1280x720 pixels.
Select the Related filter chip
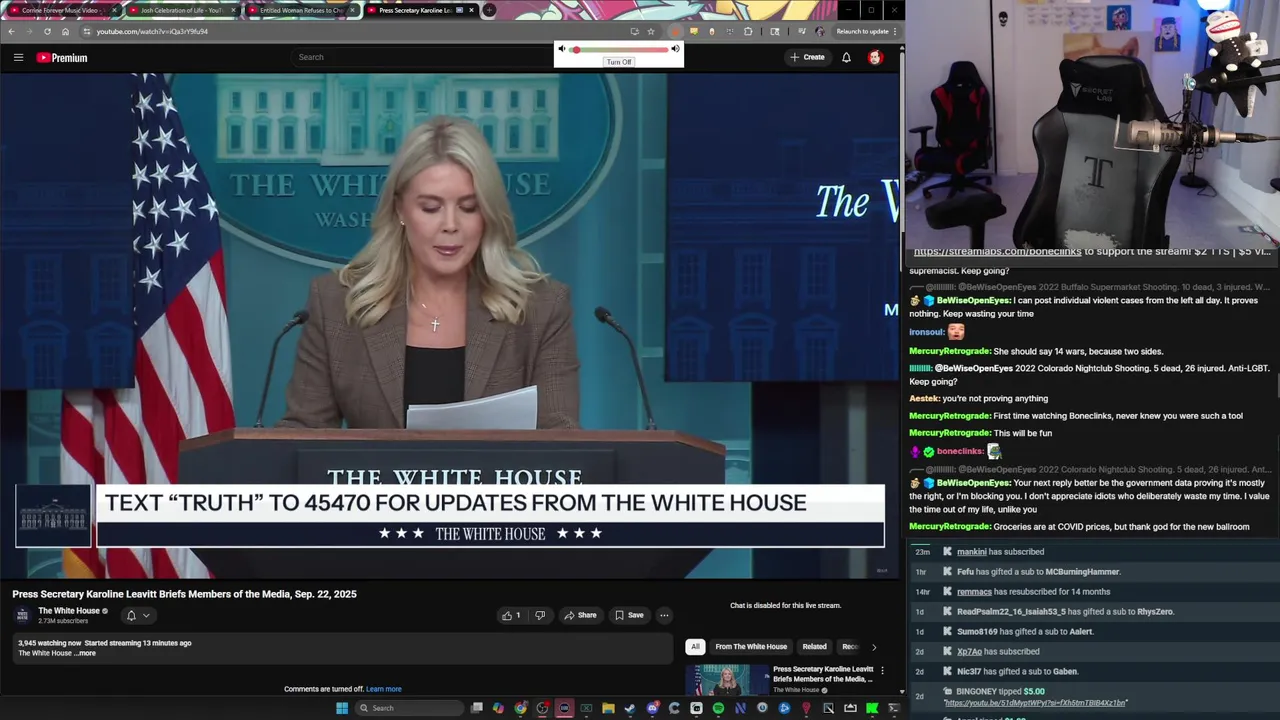[x=814, y=646]
